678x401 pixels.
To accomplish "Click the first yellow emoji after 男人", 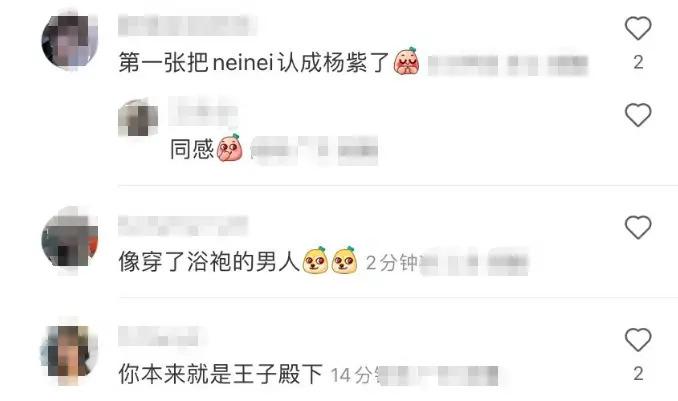I will pyautogui.click(x=315, y=260).
